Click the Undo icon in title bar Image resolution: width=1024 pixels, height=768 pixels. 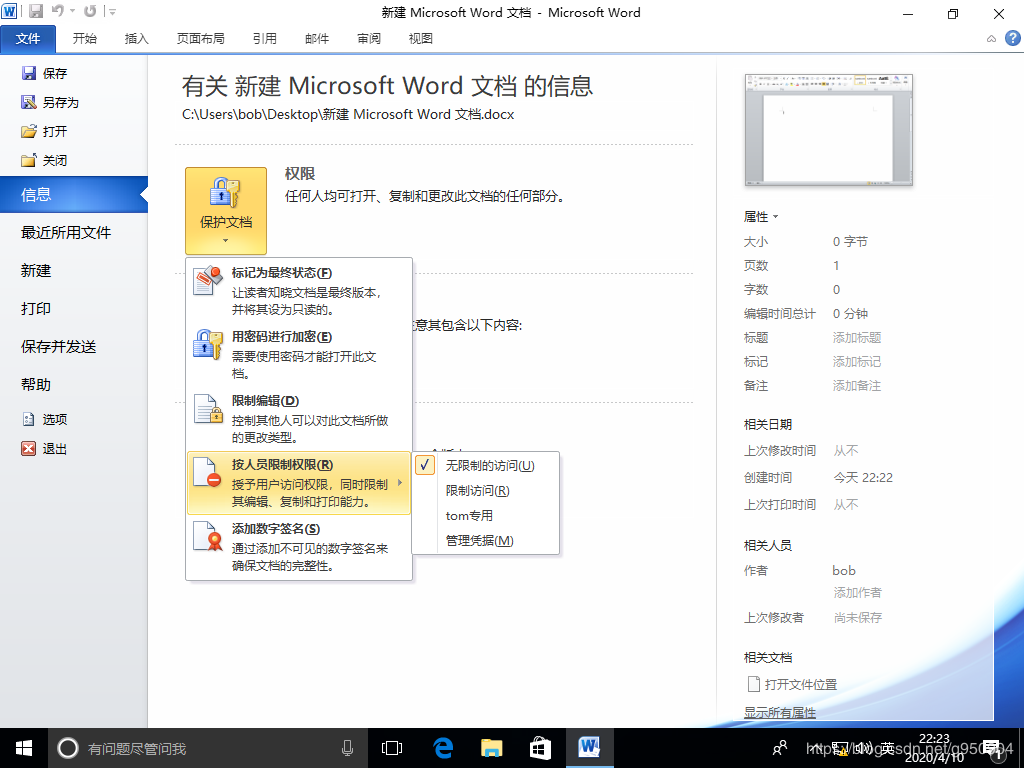click(58, 11)
